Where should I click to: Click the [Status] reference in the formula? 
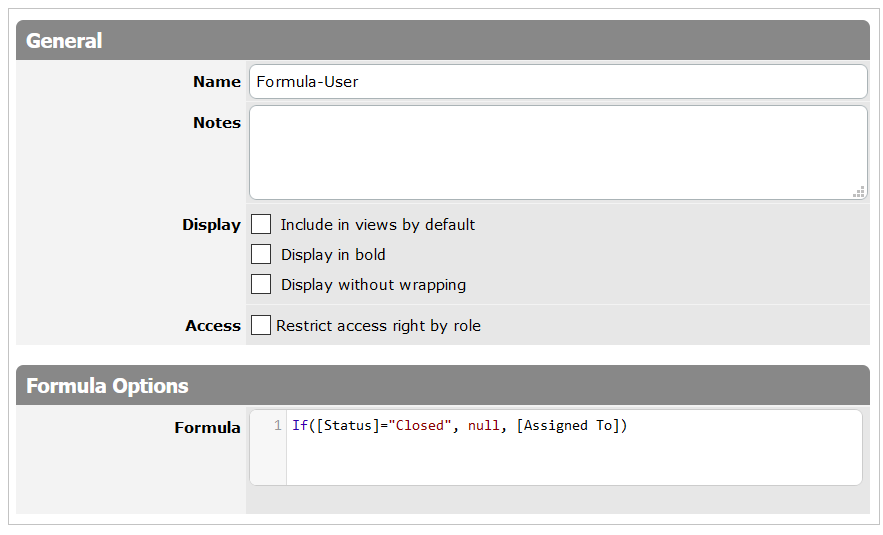point(348,425)
